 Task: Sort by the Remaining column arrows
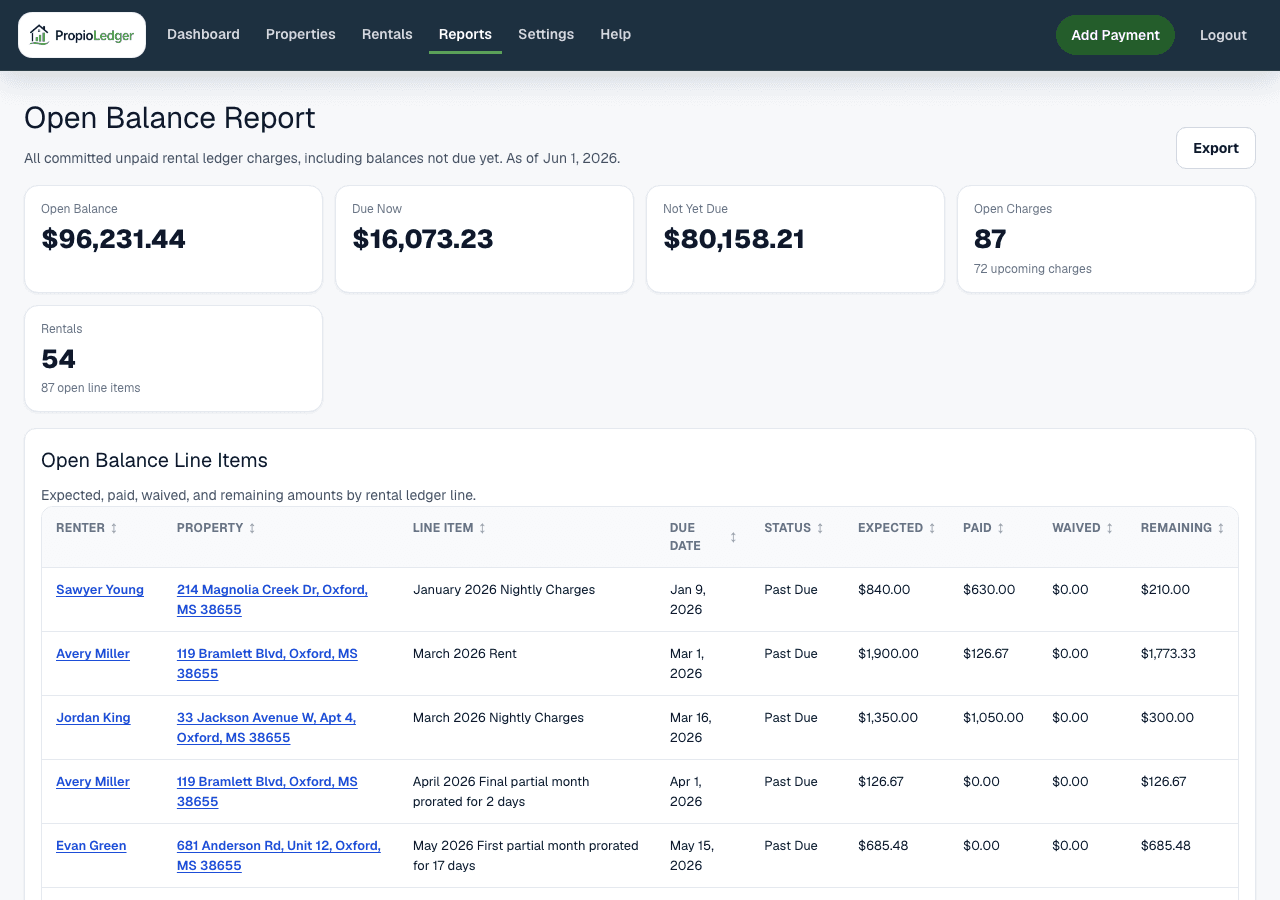[1221, 528]
